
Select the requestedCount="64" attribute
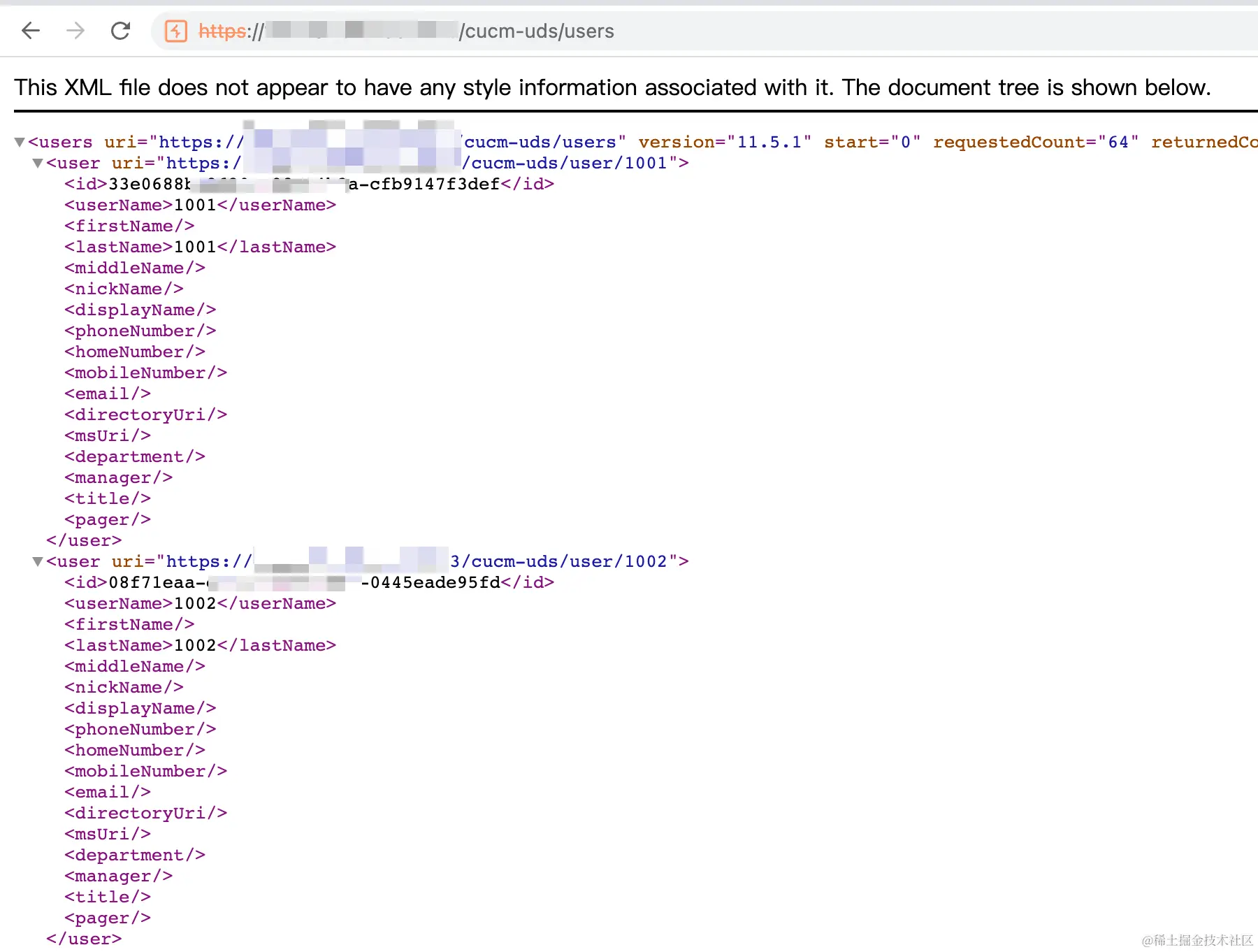pyautogui.click(x=1036, y=143)
